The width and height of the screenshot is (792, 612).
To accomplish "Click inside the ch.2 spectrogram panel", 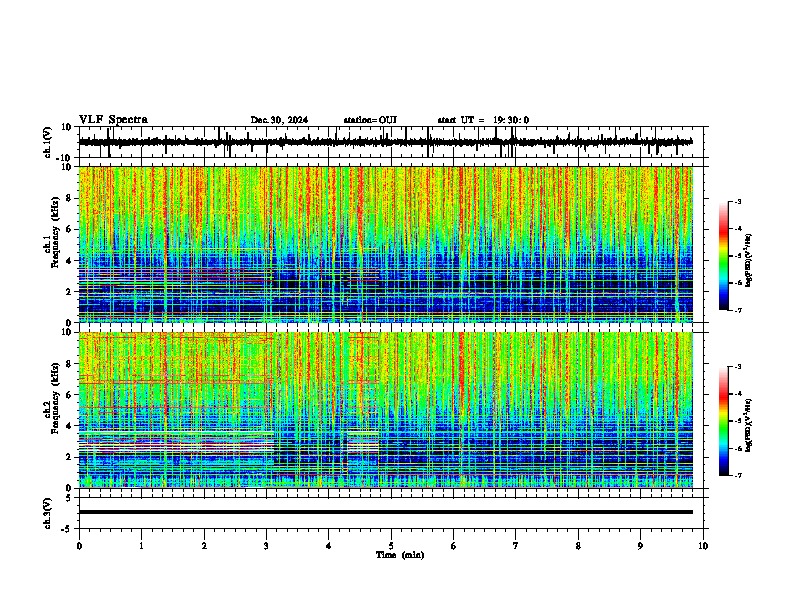I will tap(385, 410).
